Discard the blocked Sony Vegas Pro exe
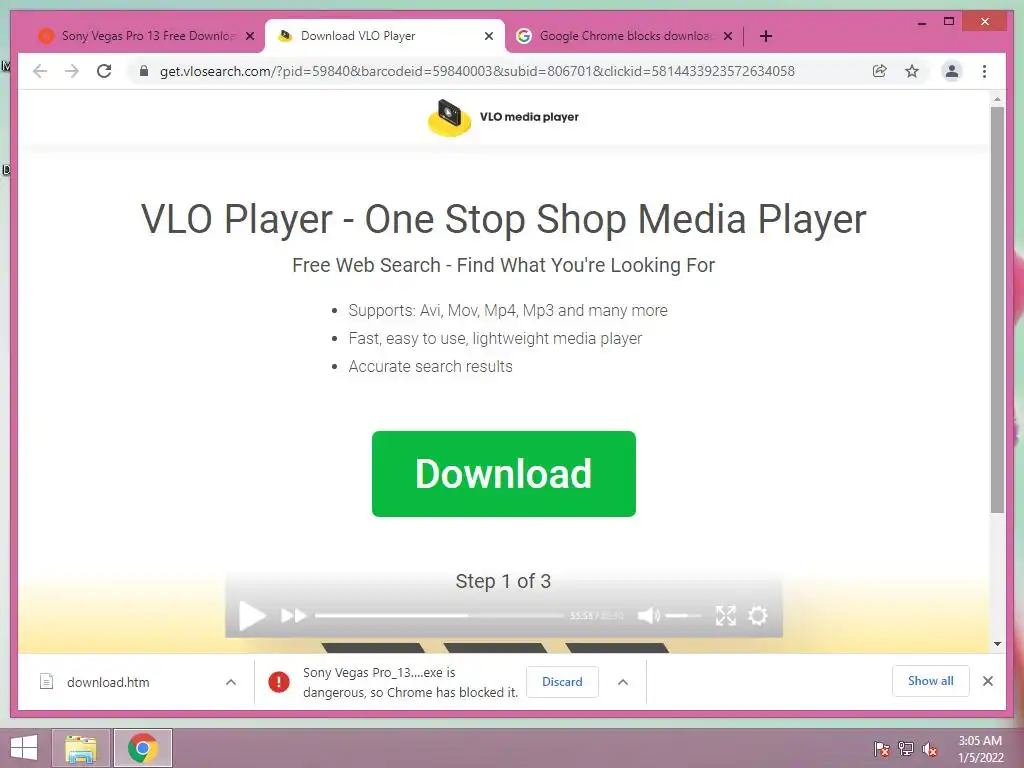 click(x=562, y=682)
